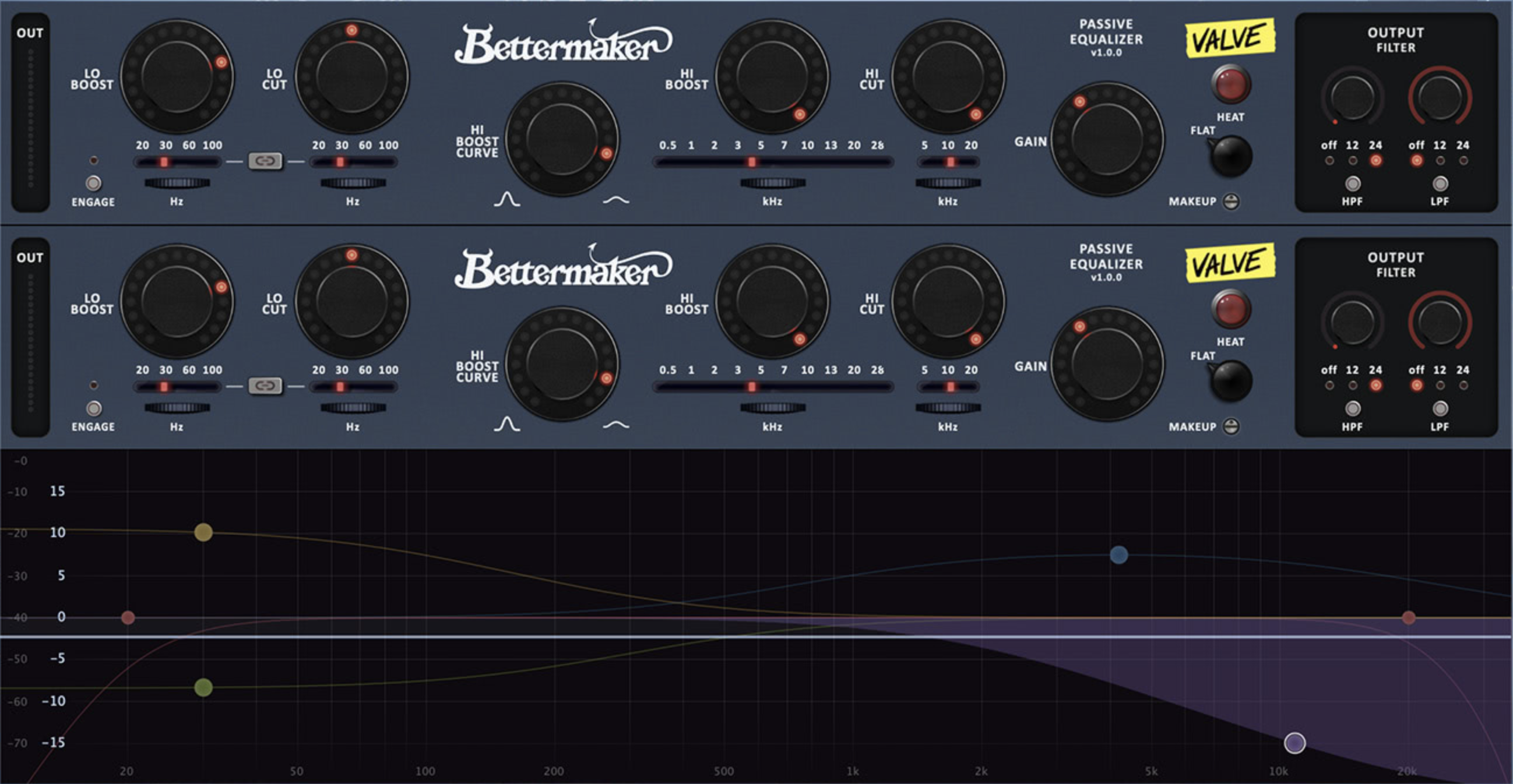Click the FLAT black knob on top unit
Screen dimensions: 1513x784
pos(1231,156)
